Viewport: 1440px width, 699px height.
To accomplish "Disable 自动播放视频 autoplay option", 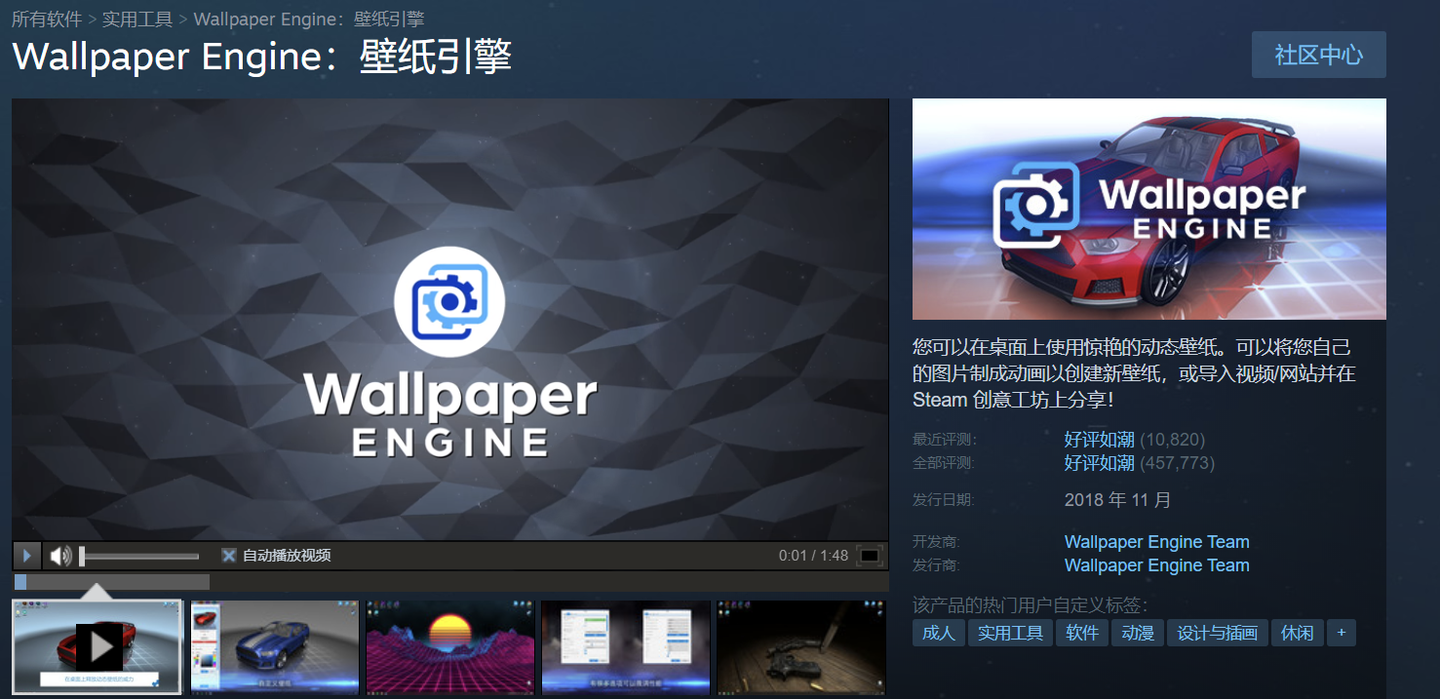I will (x=229, y=555).
